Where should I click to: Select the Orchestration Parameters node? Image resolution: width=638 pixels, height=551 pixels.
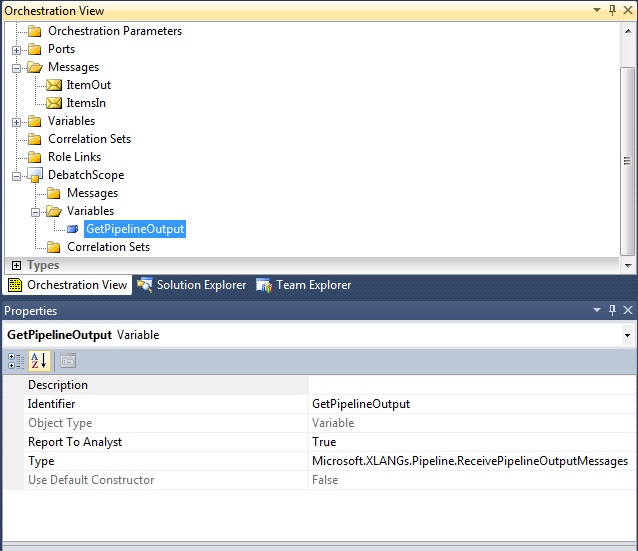[115, 31]
